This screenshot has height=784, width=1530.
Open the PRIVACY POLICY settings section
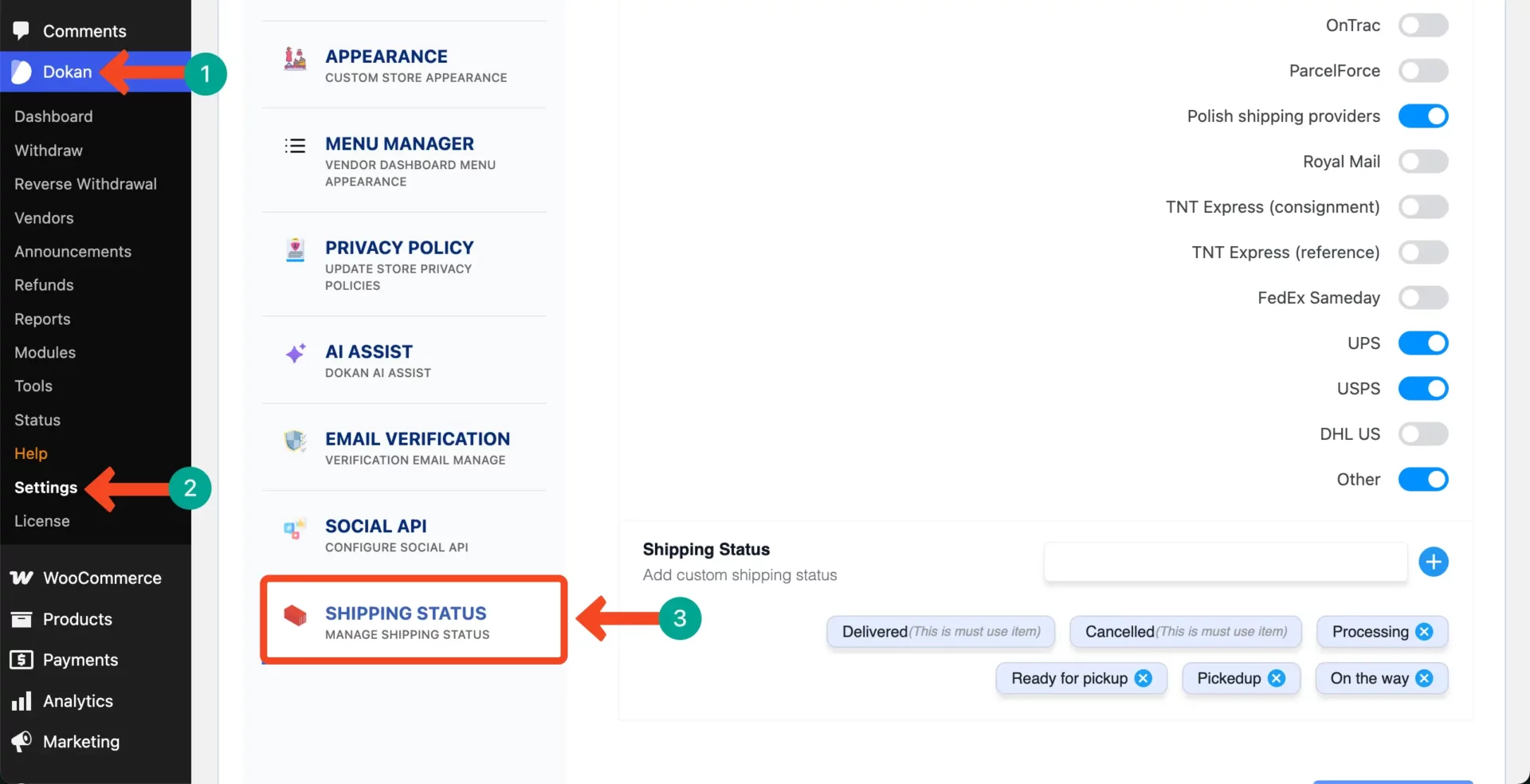(x=404, y=265)
